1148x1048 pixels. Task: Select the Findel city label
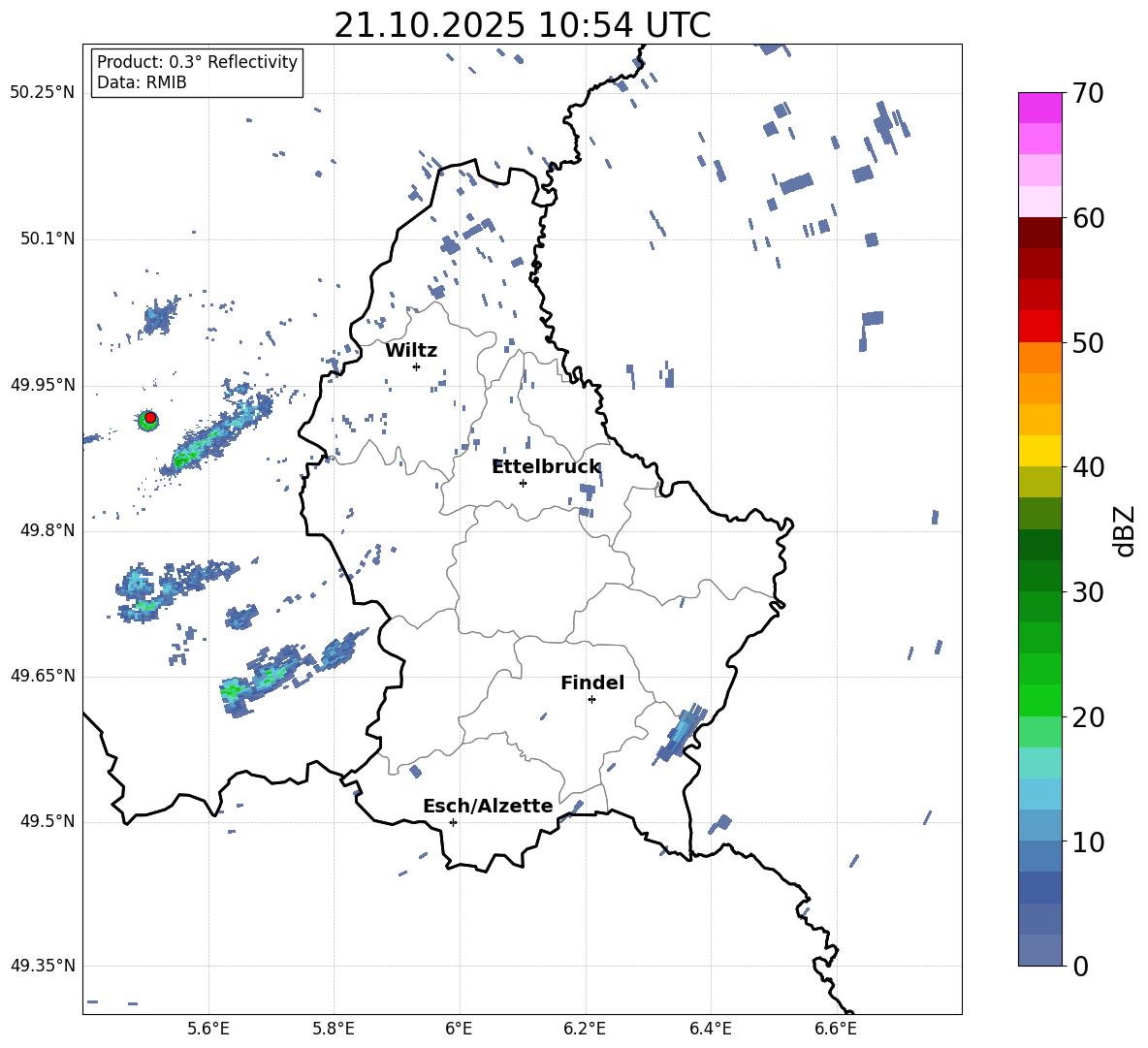[592, 683]
